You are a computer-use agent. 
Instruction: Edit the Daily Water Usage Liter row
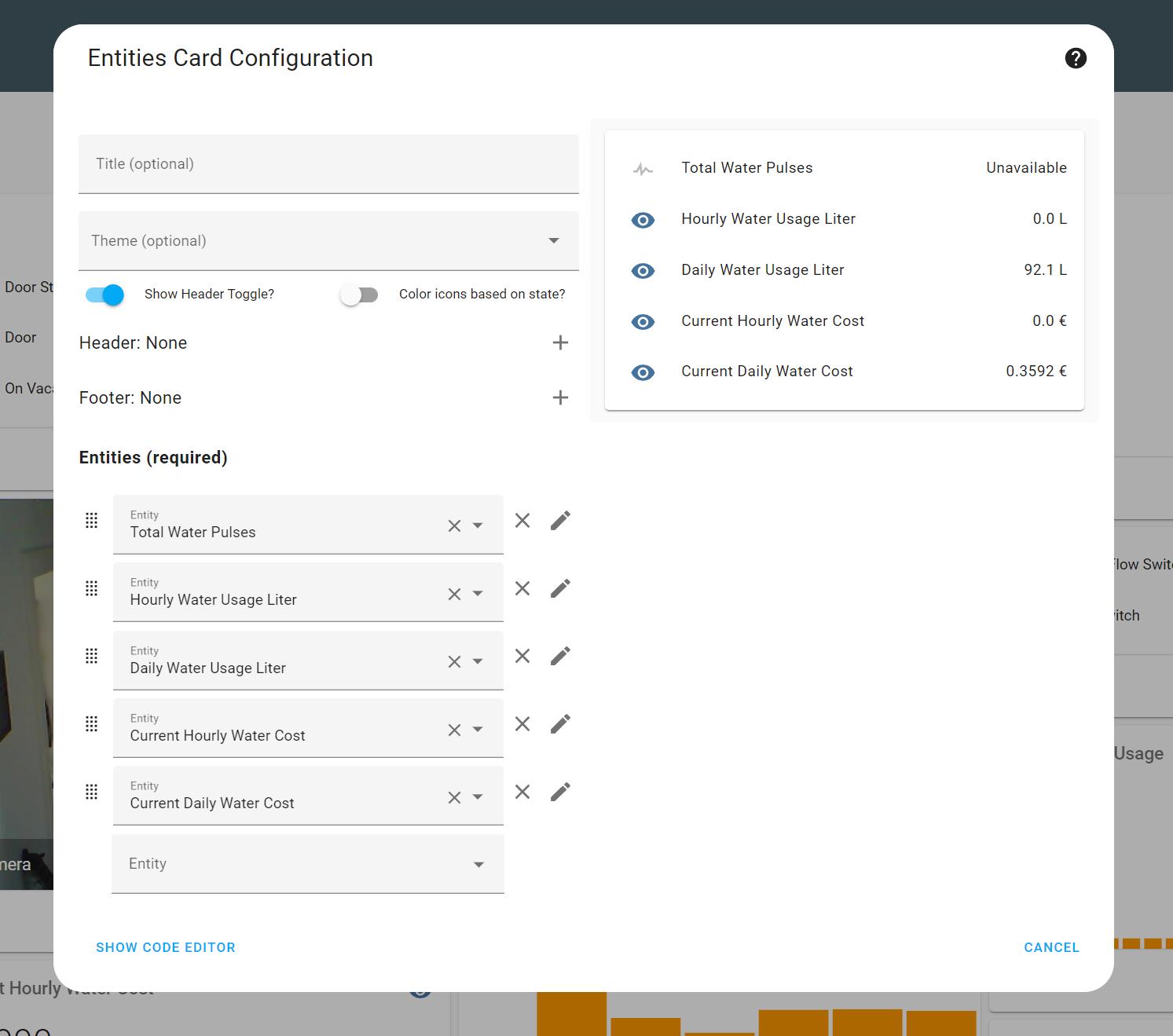(x=560, y=656)
